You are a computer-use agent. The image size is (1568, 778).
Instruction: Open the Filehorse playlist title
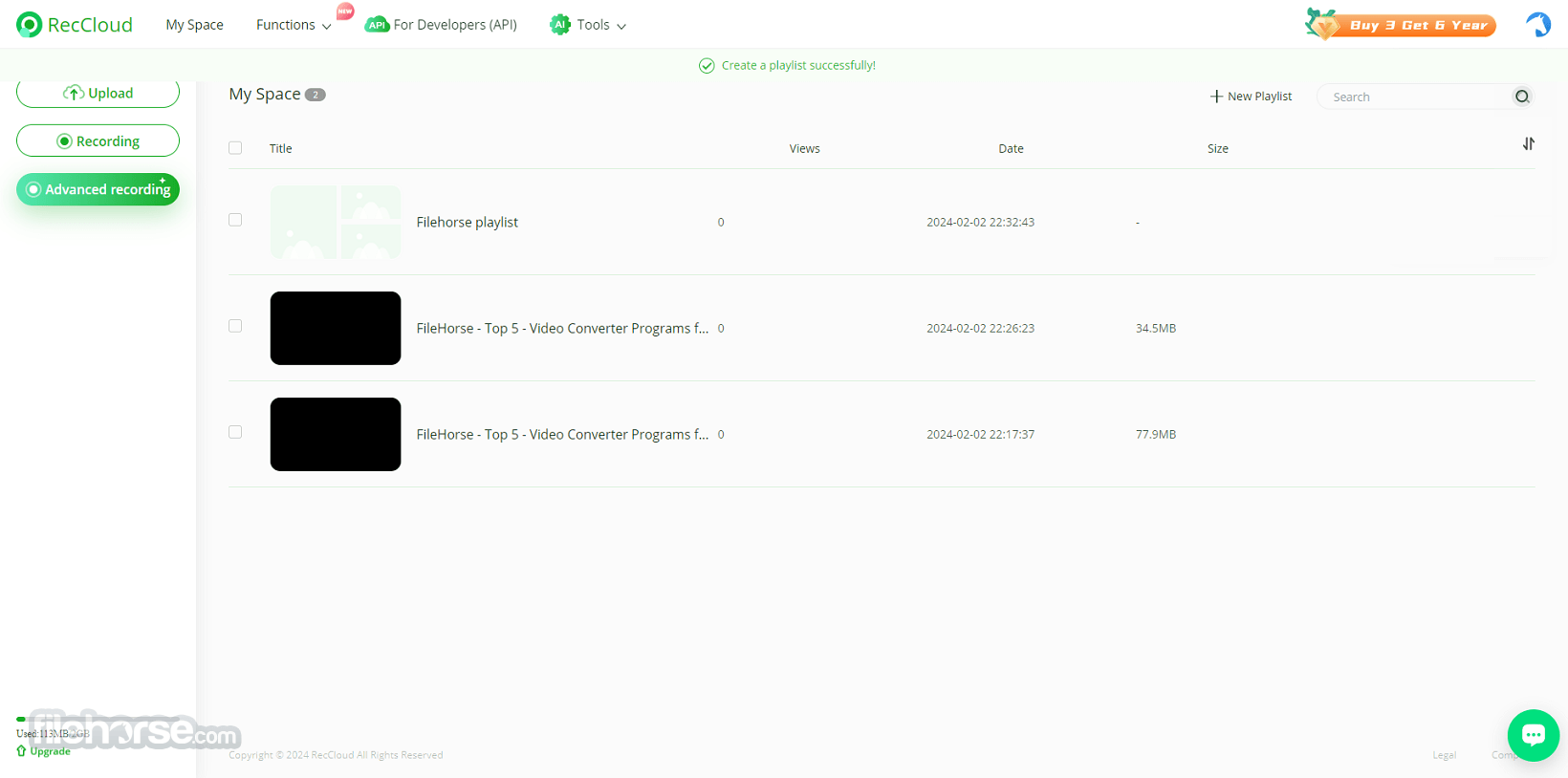468,222
